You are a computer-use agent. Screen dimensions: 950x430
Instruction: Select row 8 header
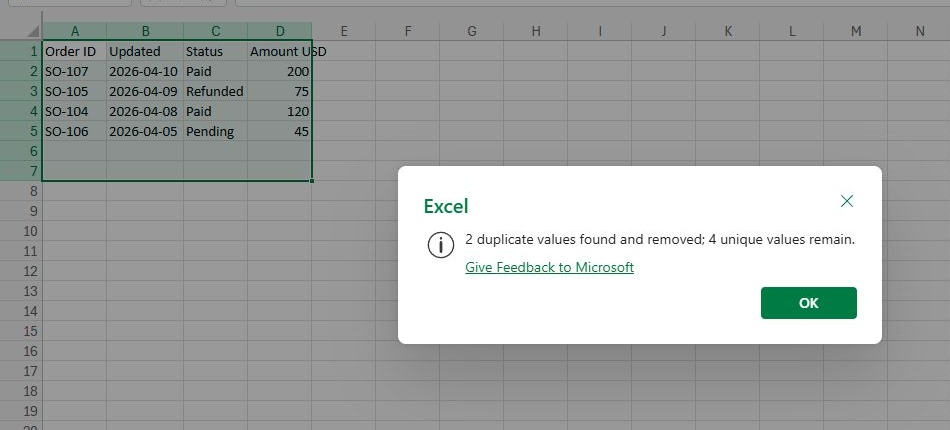[x=21, y=191]
